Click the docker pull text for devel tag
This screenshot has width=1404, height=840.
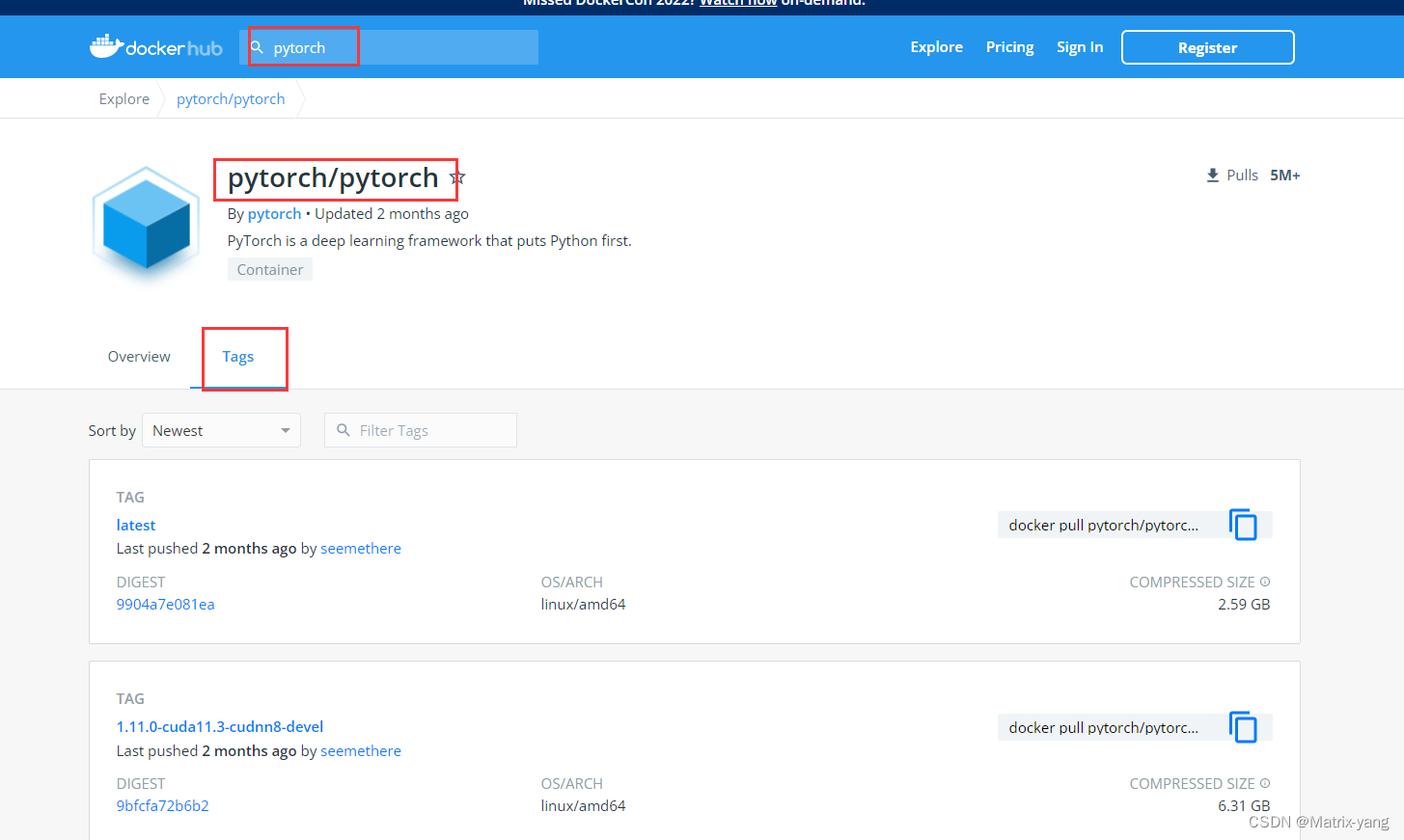pos(1104,727)
